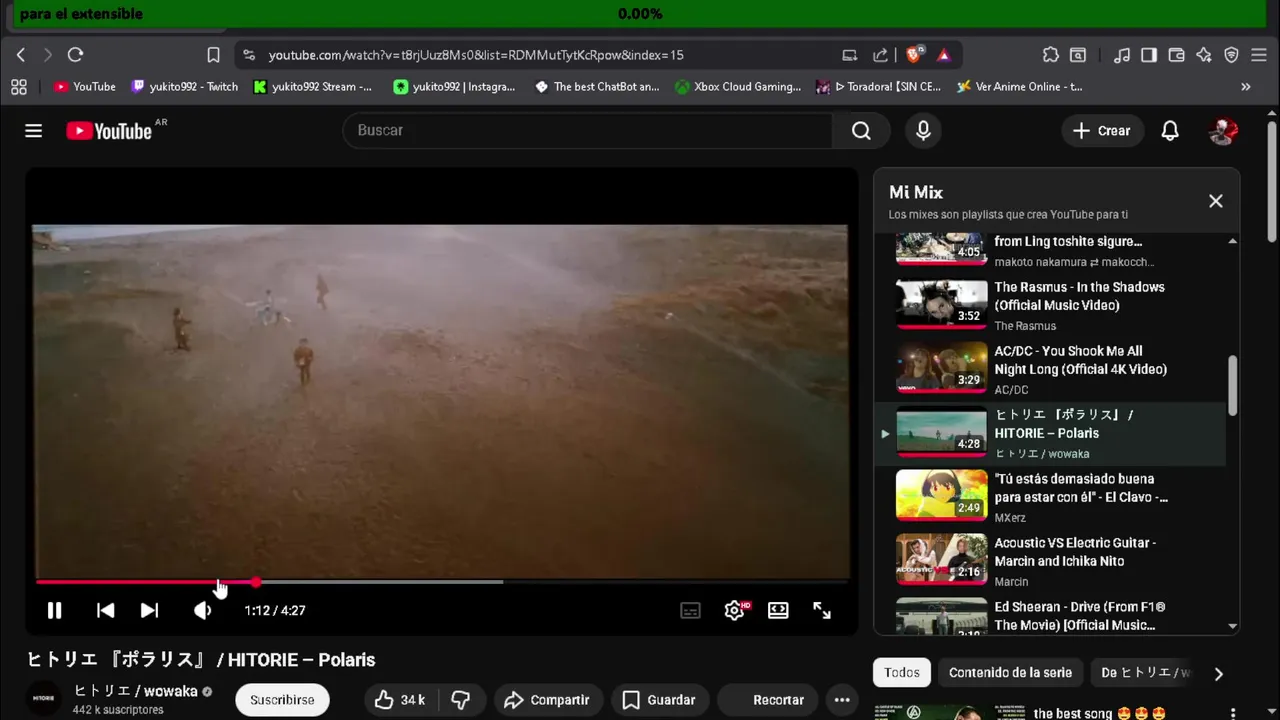
Task: Open the Brave VPN shield icon
Action: [1232, 55]
